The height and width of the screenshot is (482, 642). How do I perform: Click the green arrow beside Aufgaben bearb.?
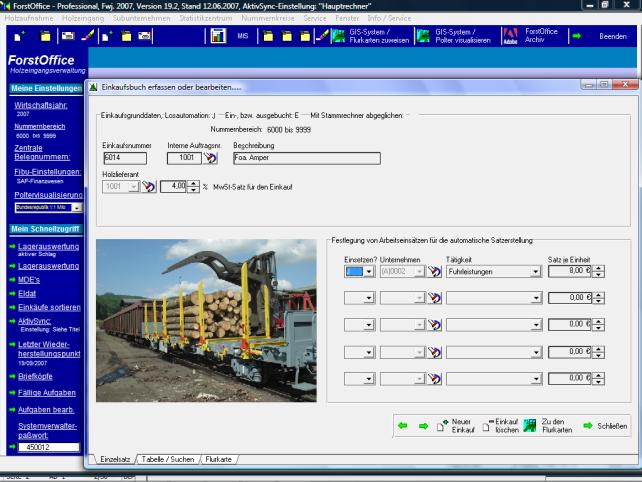[12, 410]
